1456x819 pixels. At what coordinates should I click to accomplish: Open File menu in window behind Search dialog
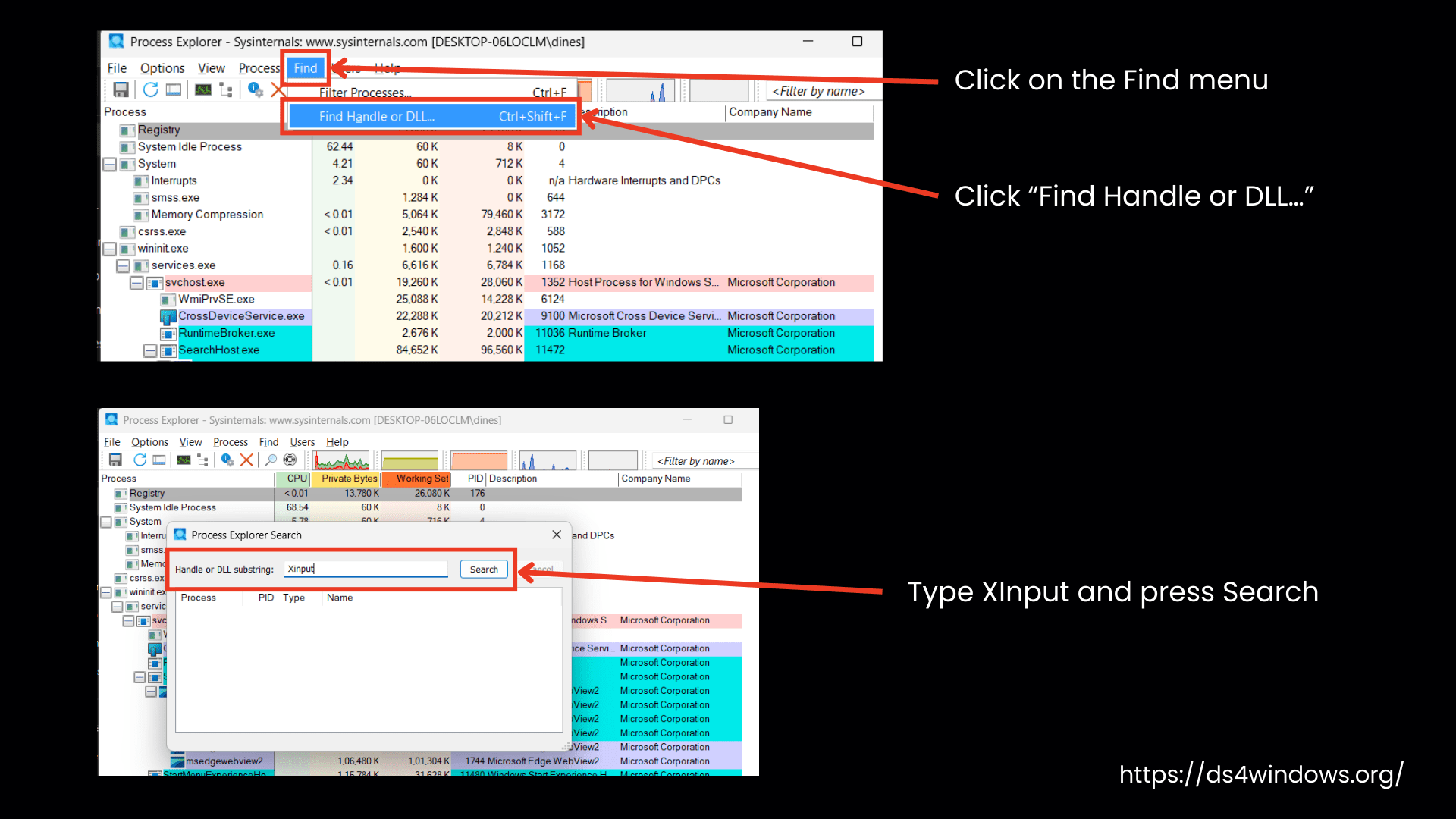click(x=112, y=442)
